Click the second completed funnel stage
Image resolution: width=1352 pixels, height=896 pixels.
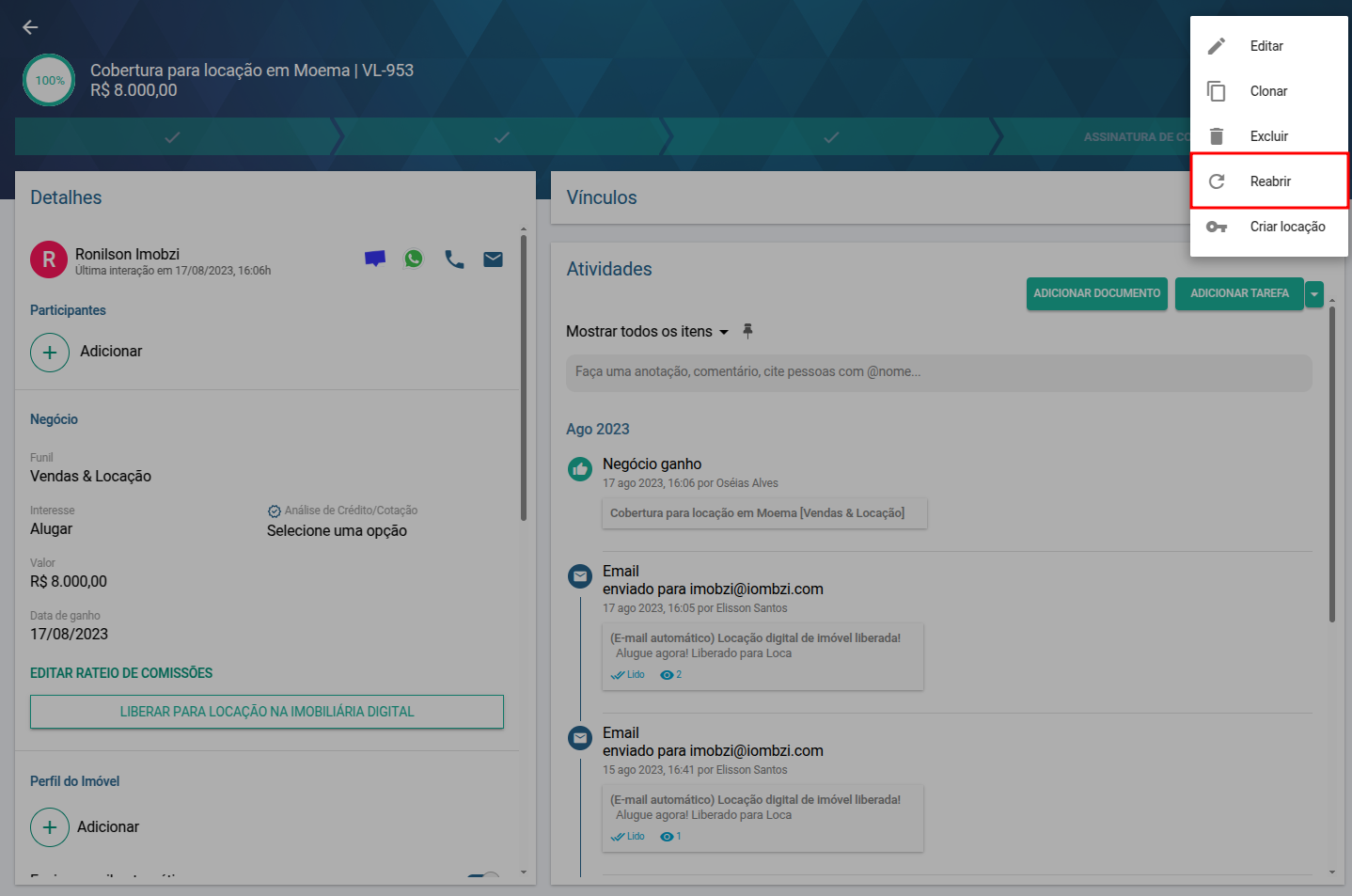(x=502, y=137)
